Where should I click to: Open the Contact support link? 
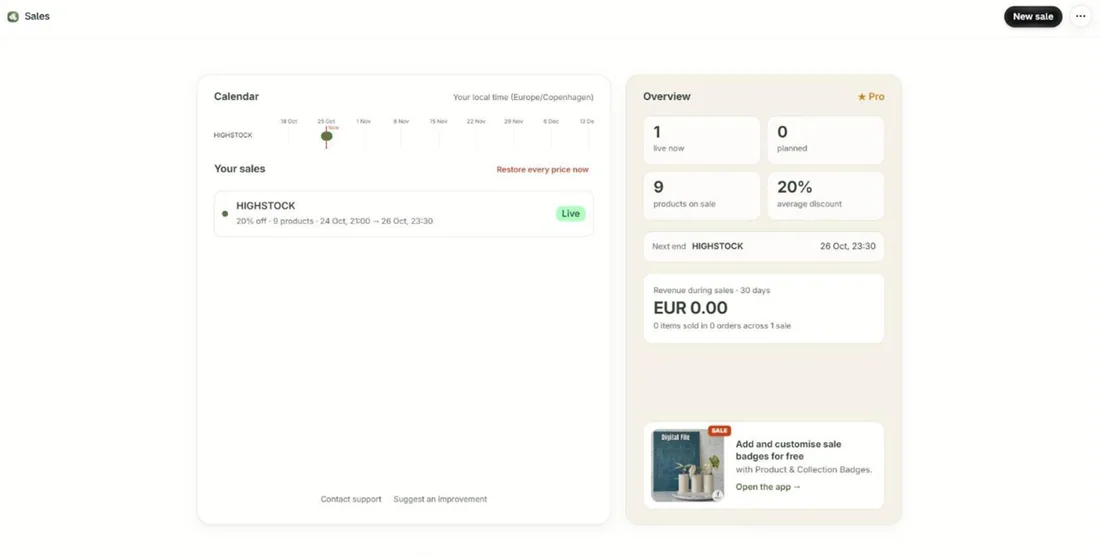[x=351, y=499]
